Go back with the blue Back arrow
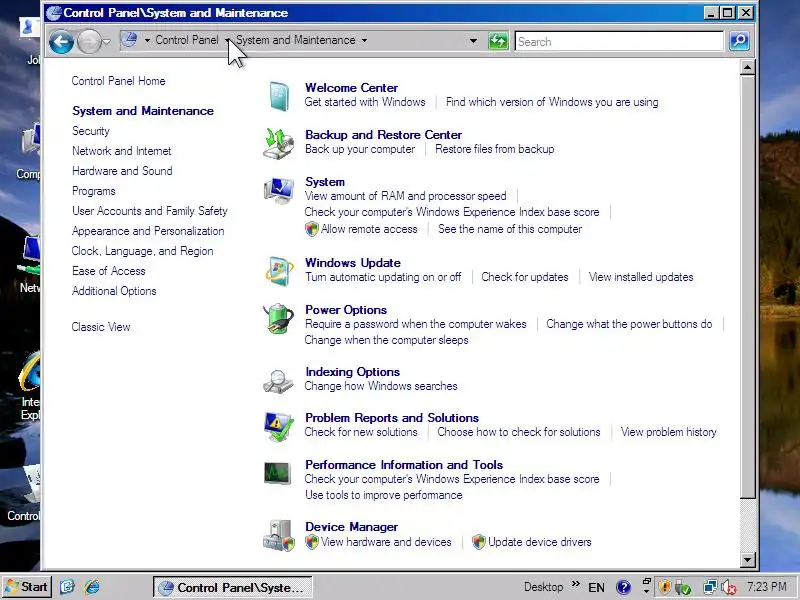The image size is (800, 600). tap(61, 42)
